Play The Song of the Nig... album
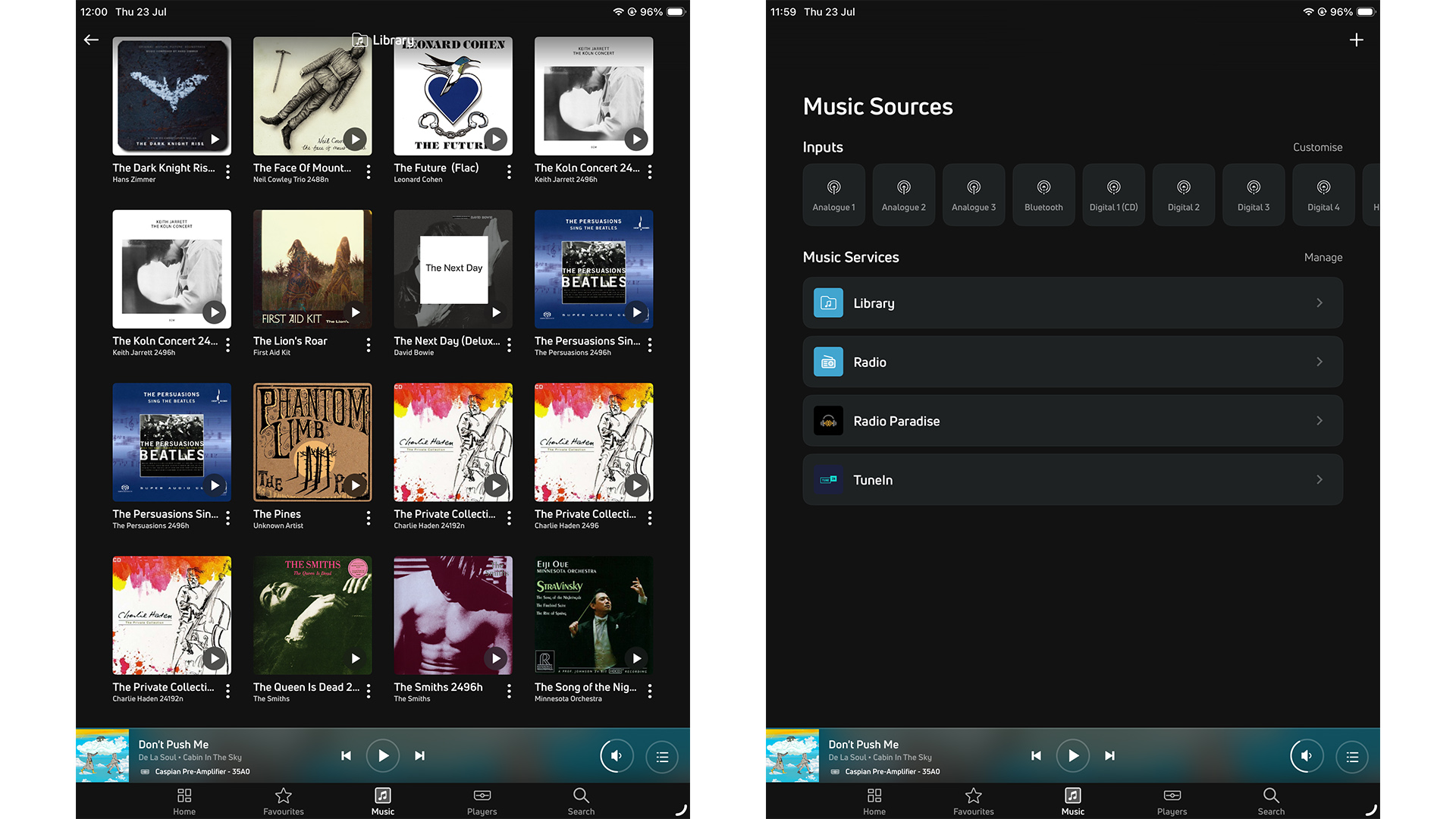 point(636,658)
